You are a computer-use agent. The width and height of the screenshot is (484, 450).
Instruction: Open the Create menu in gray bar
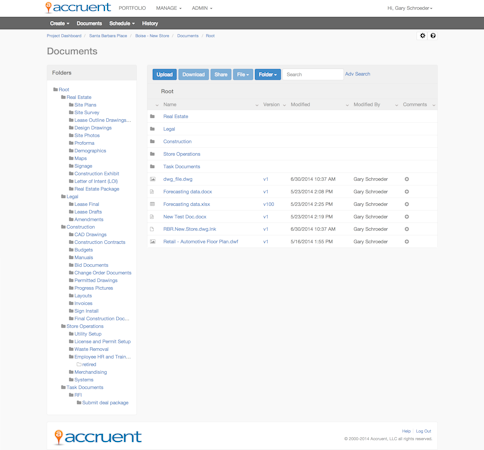click(60, 23)
